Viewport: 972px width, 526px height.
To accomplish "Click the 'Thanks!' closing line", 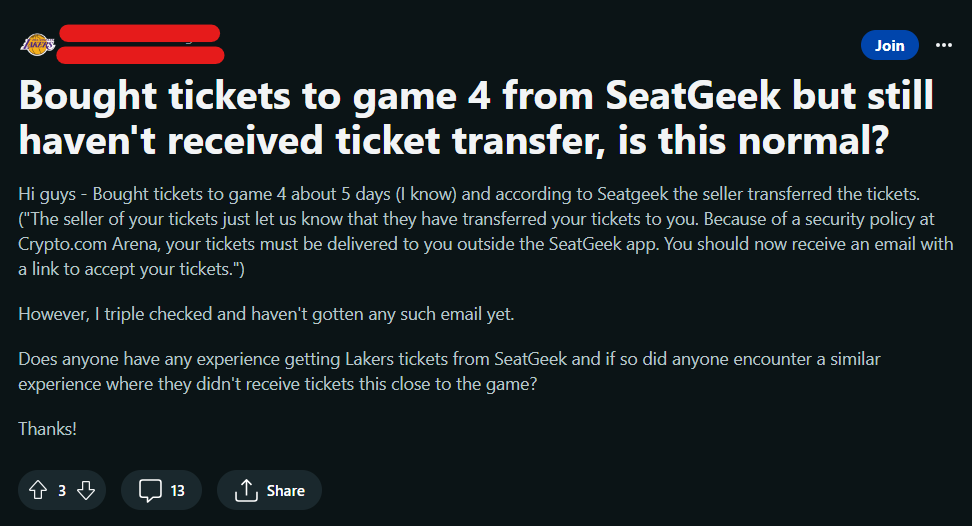I will [x=47, y=429].
